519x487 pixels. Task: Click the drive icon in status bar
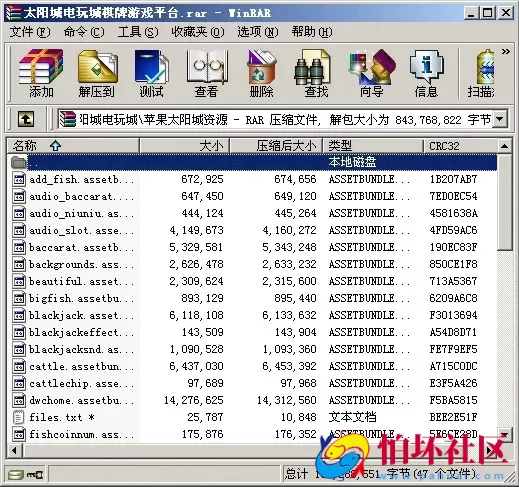(x=15, y=474)
